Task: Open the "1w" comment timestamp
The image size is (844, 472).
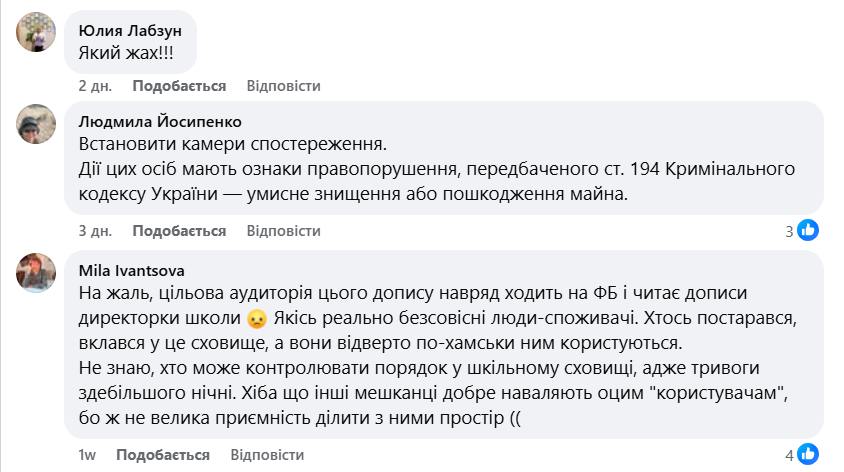Action: [88, 455]
